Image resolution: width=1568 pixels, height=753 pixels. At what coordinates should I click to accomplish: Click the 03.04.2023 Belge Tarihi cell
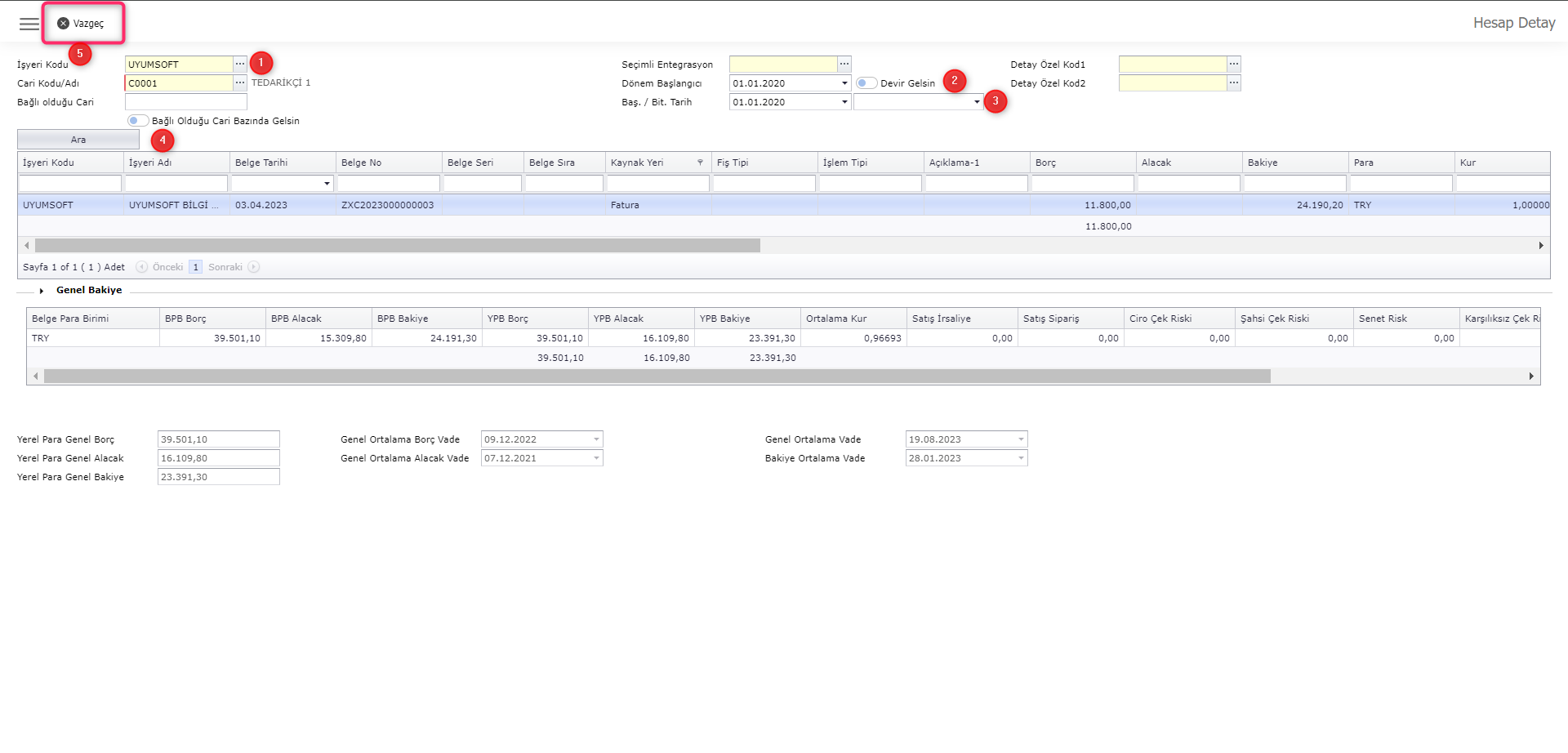[x=283, y=205]
